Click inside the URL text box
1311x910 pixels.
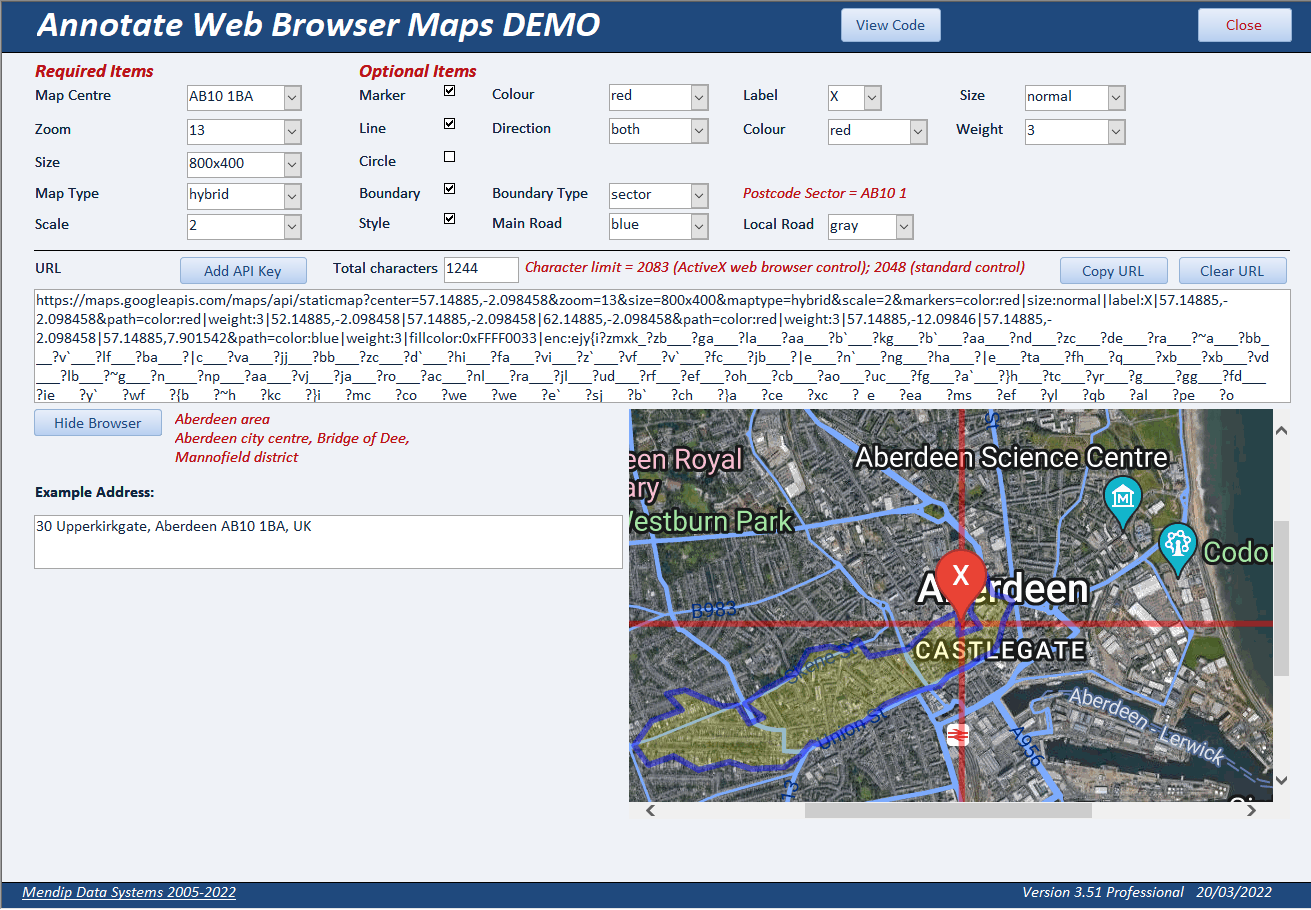[x=660, y=346]
